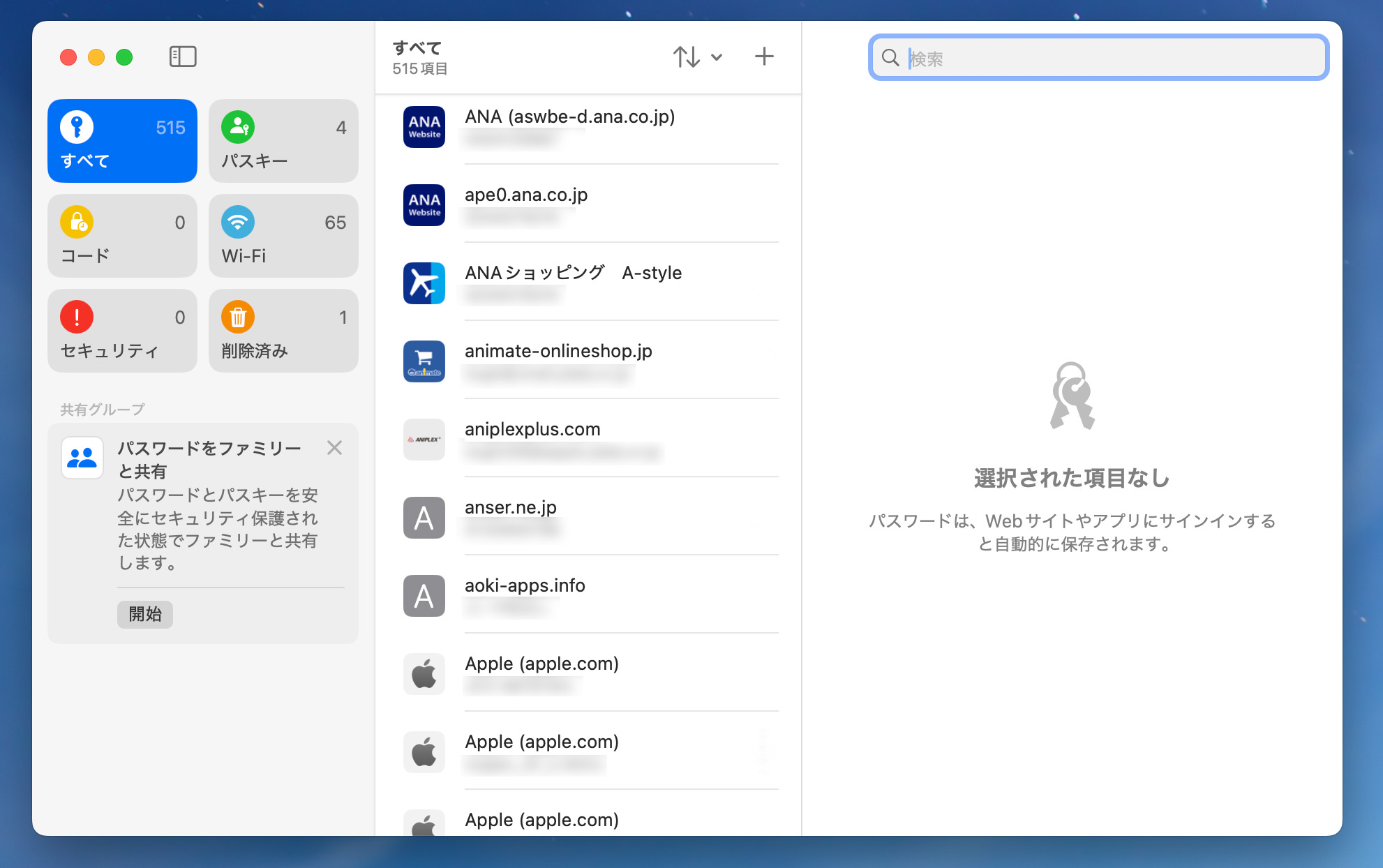The height and width of the screenshot is (868, 1383).
Task: Open the コード verification codes category
Action: (x=122, y=236)
